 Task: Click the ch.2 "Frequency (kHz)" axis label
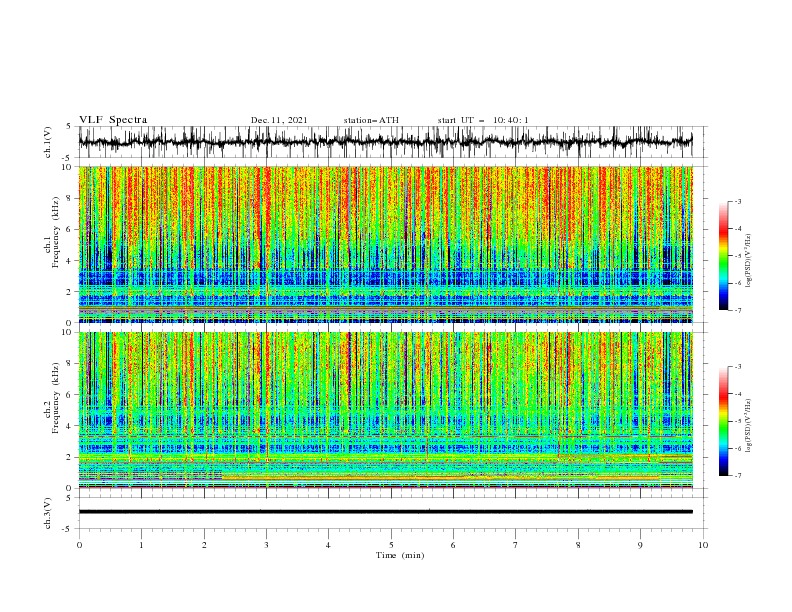pyautogui.click(x=55, y=397)
